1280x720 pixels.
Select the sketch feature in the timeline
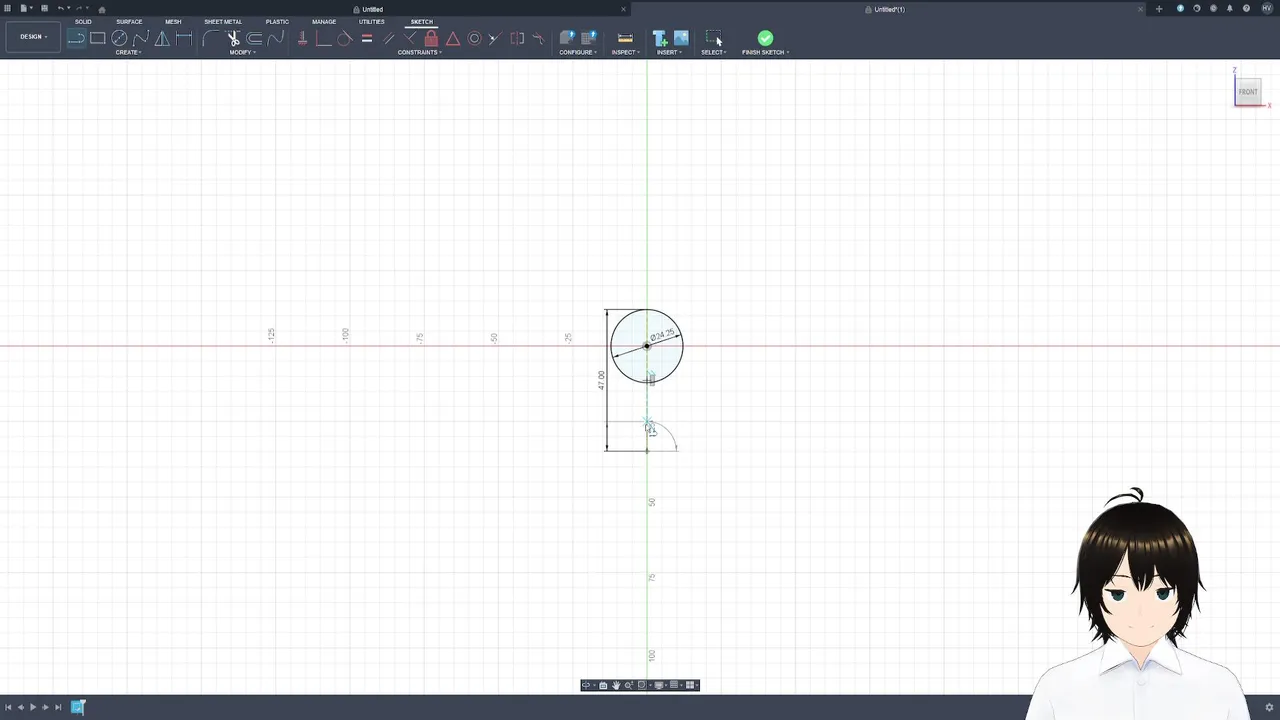[x=78, y=707]
